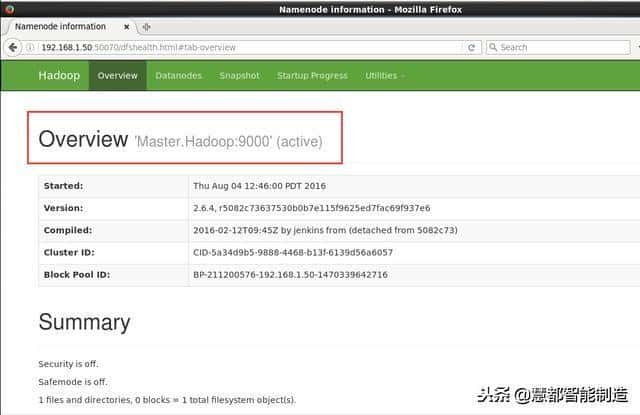Expand the Utilities dropdown menu
This screenshot has height=415, width=640.
385,75
